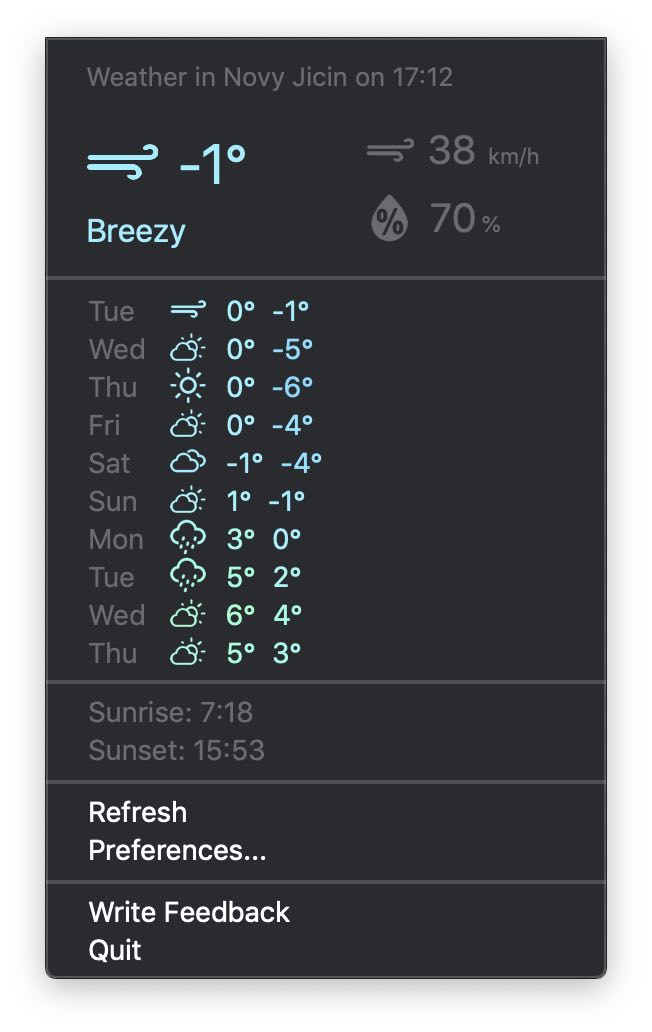652x1032 pixels.
Task: Click the Sunset: 15:53 line
Action: click(177, 750)
